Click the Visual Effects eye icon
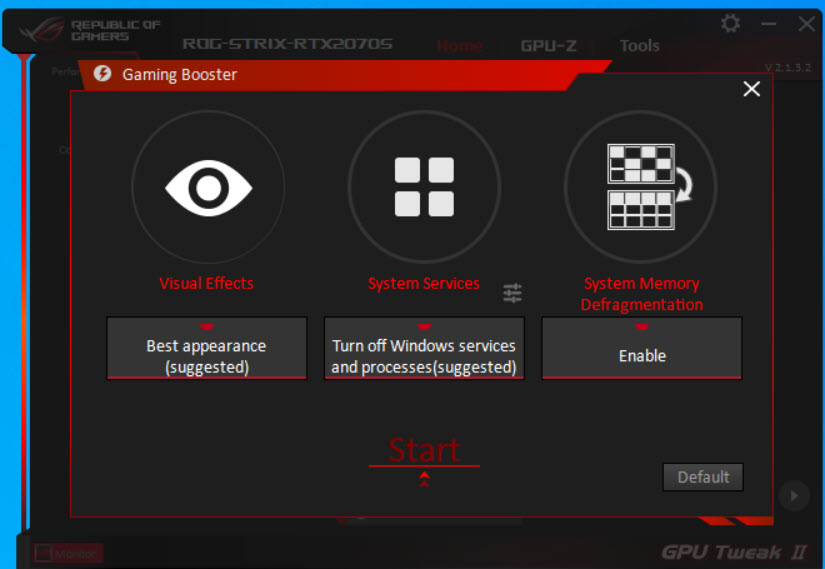 208,187
